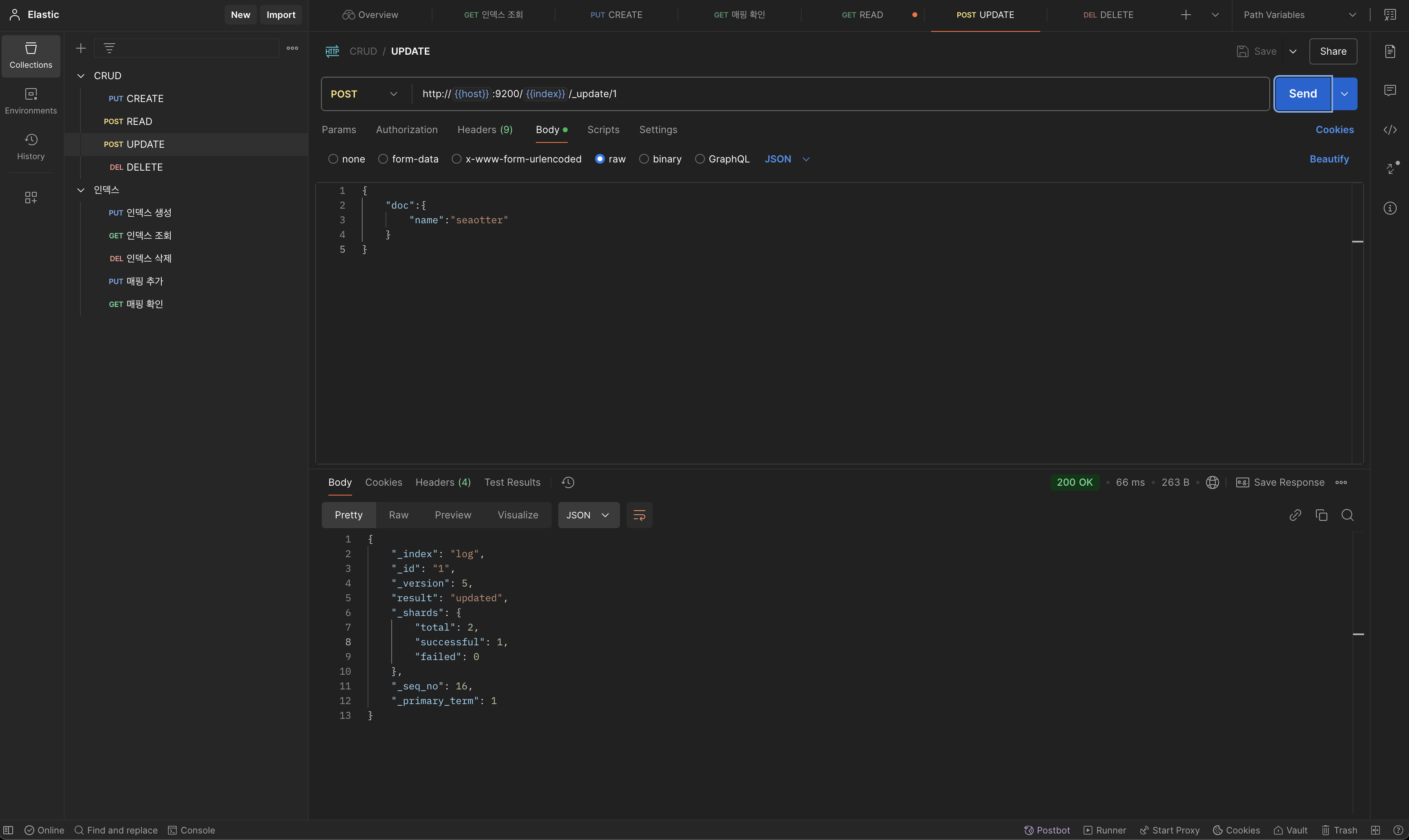This screenshot has height=840, width=1409.
Task: Open the comments icon in right sidebar
Action: [1390, 91]
